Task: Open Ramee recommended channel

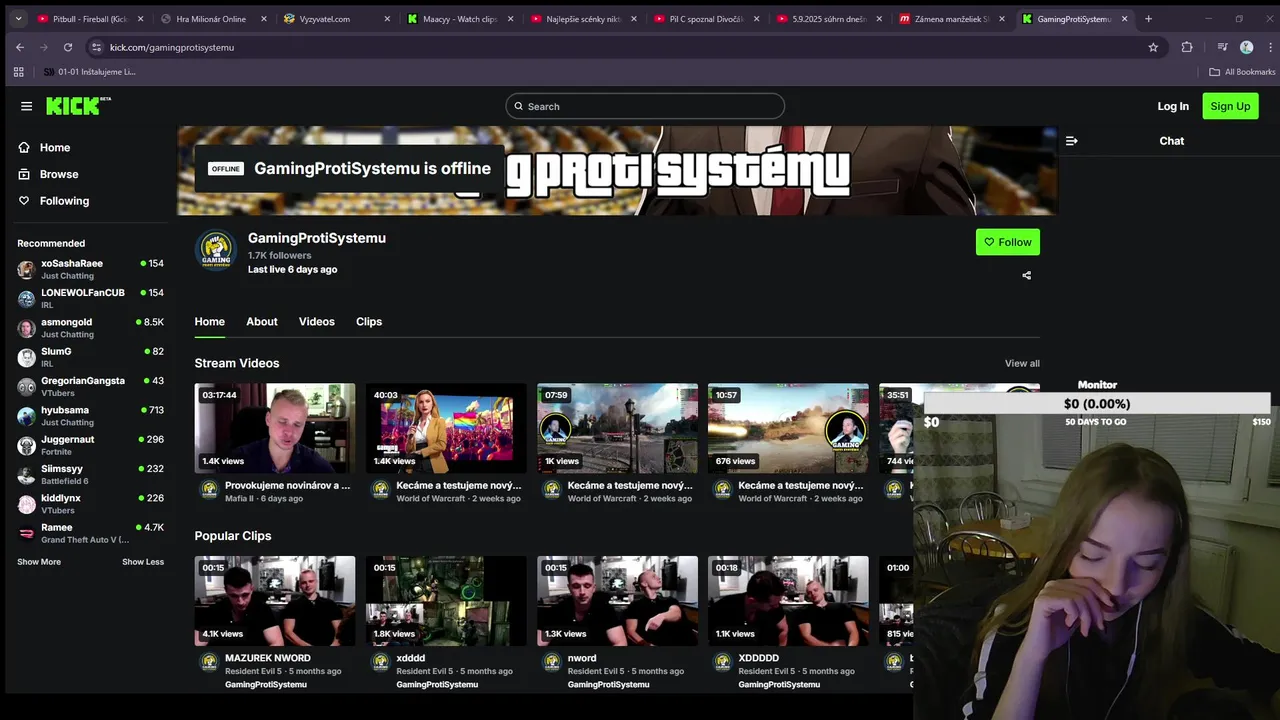Action: pos(90,533)
